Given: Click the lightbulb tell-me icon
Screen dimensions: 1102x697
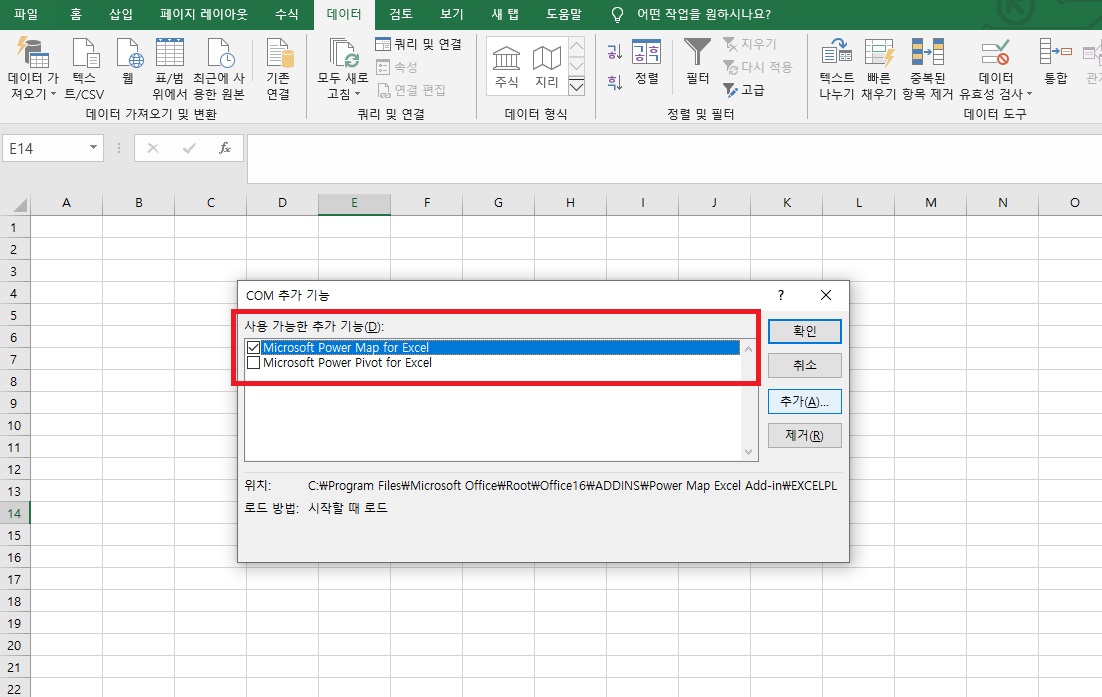Looking at the screenshot, I should [617, 15].
